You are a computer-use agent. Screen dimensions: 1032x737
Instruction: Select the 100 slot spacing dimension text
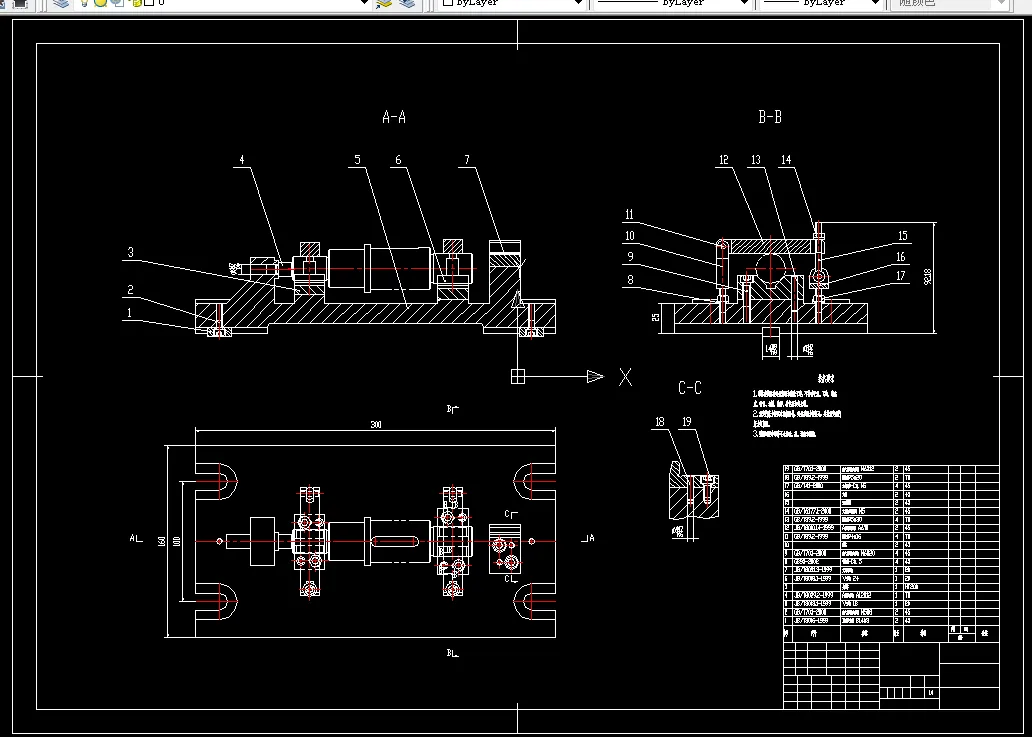coord(176,541)
